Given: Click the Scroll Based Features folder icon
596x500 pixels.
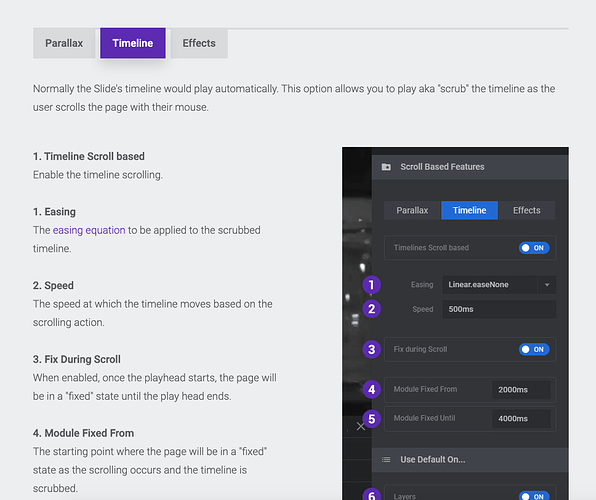Looking at the screenshot, I should tap(386, 167).
